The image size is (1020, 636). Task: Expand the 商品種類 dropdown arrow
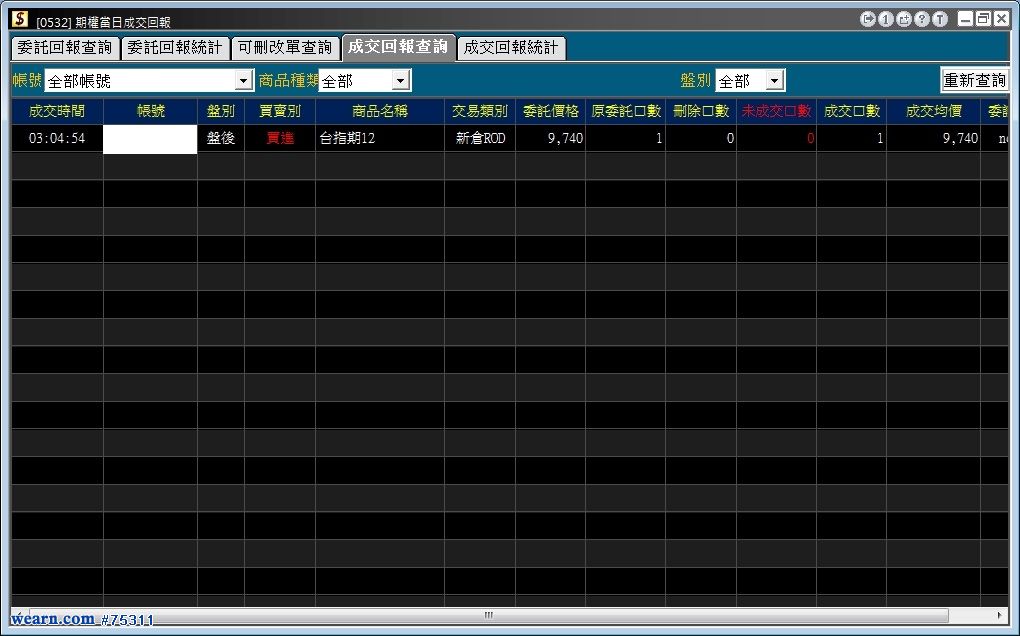click(401, 81)
